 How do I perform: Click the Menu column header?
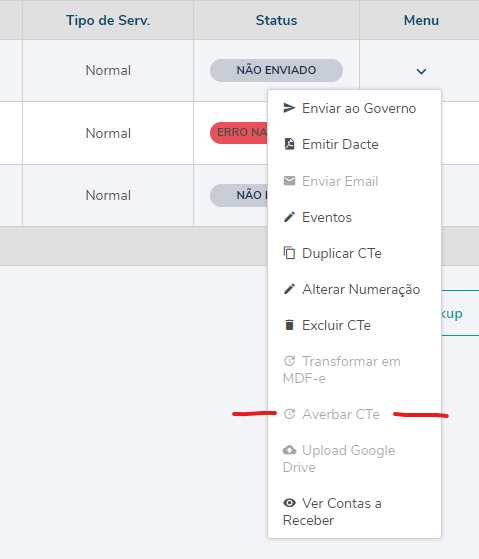point(421,20)
